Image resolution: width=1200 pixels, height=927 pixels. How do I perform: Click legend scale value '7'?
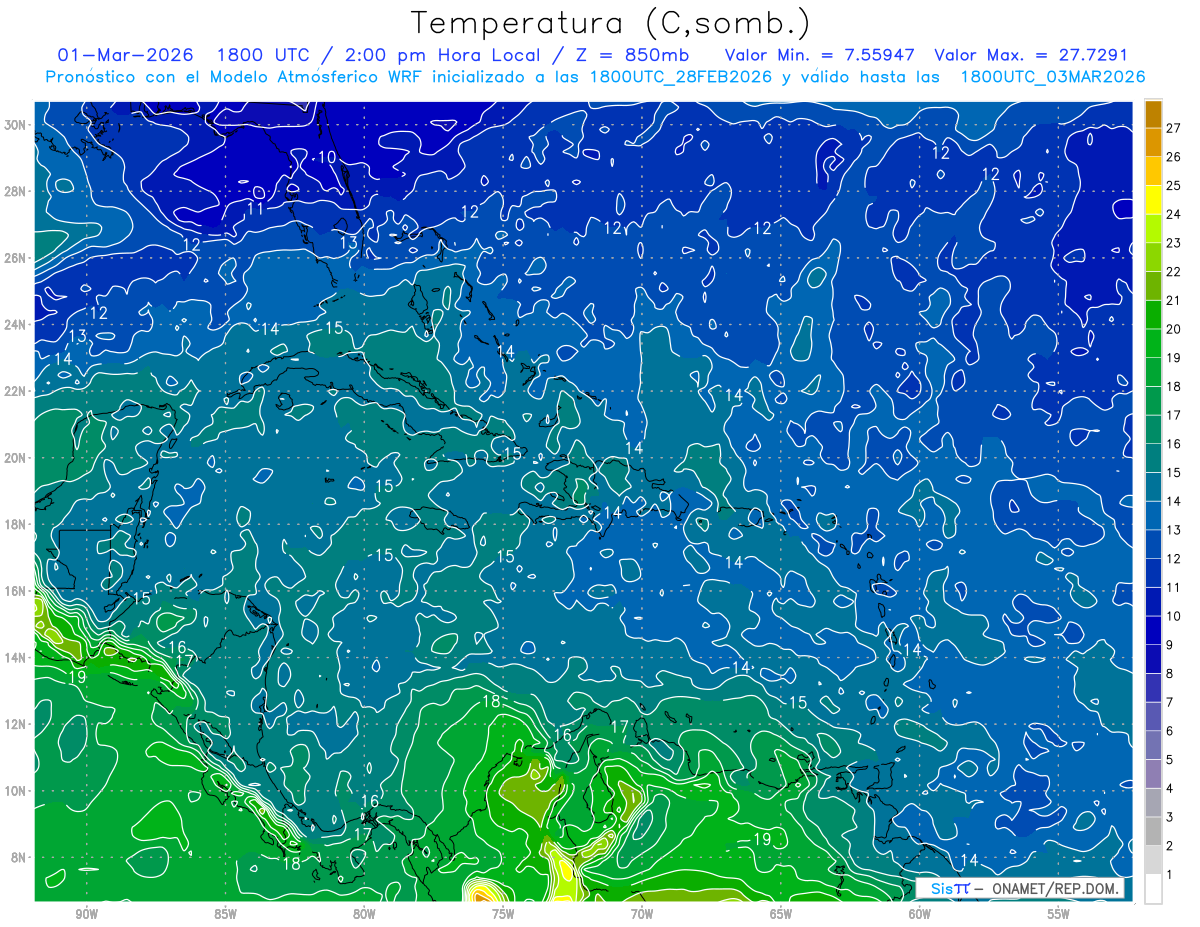click(1169, 702)
